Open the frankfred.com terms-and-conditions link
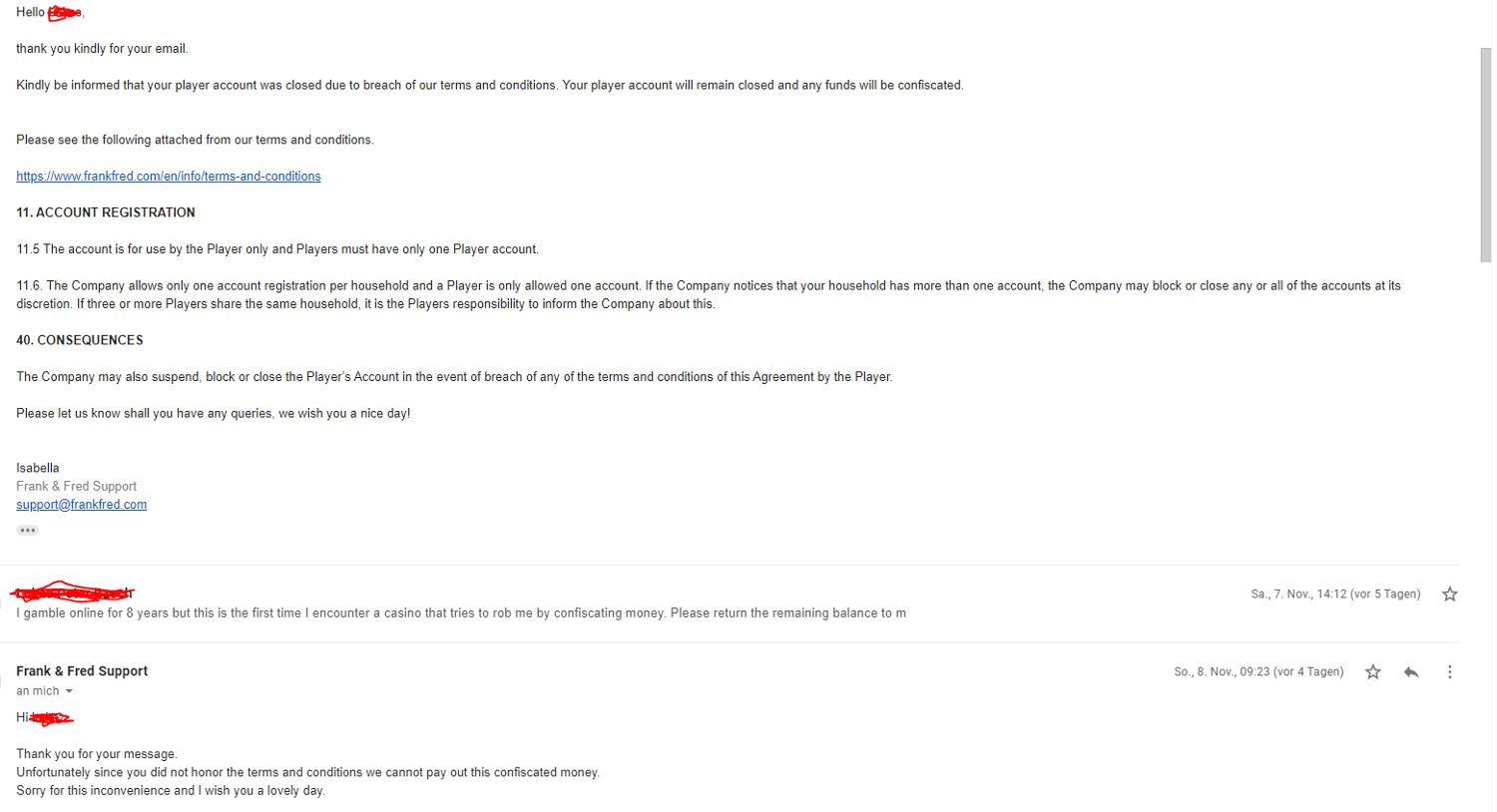 point(169,177)
